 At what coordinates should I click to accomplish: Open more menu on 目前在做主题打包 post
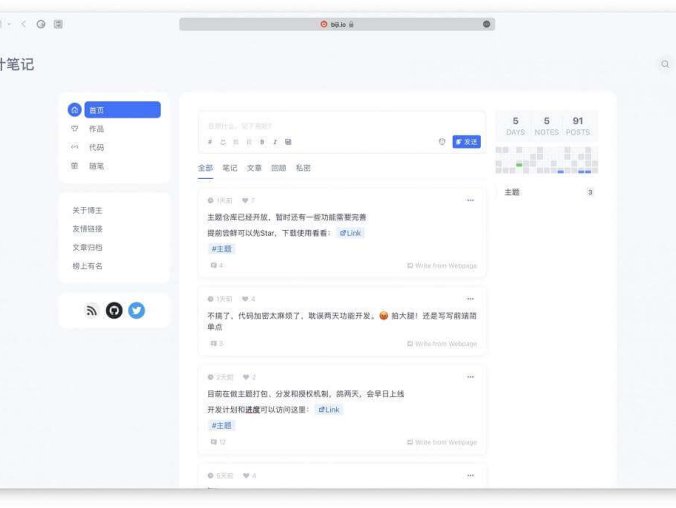[x=470, y=377]
